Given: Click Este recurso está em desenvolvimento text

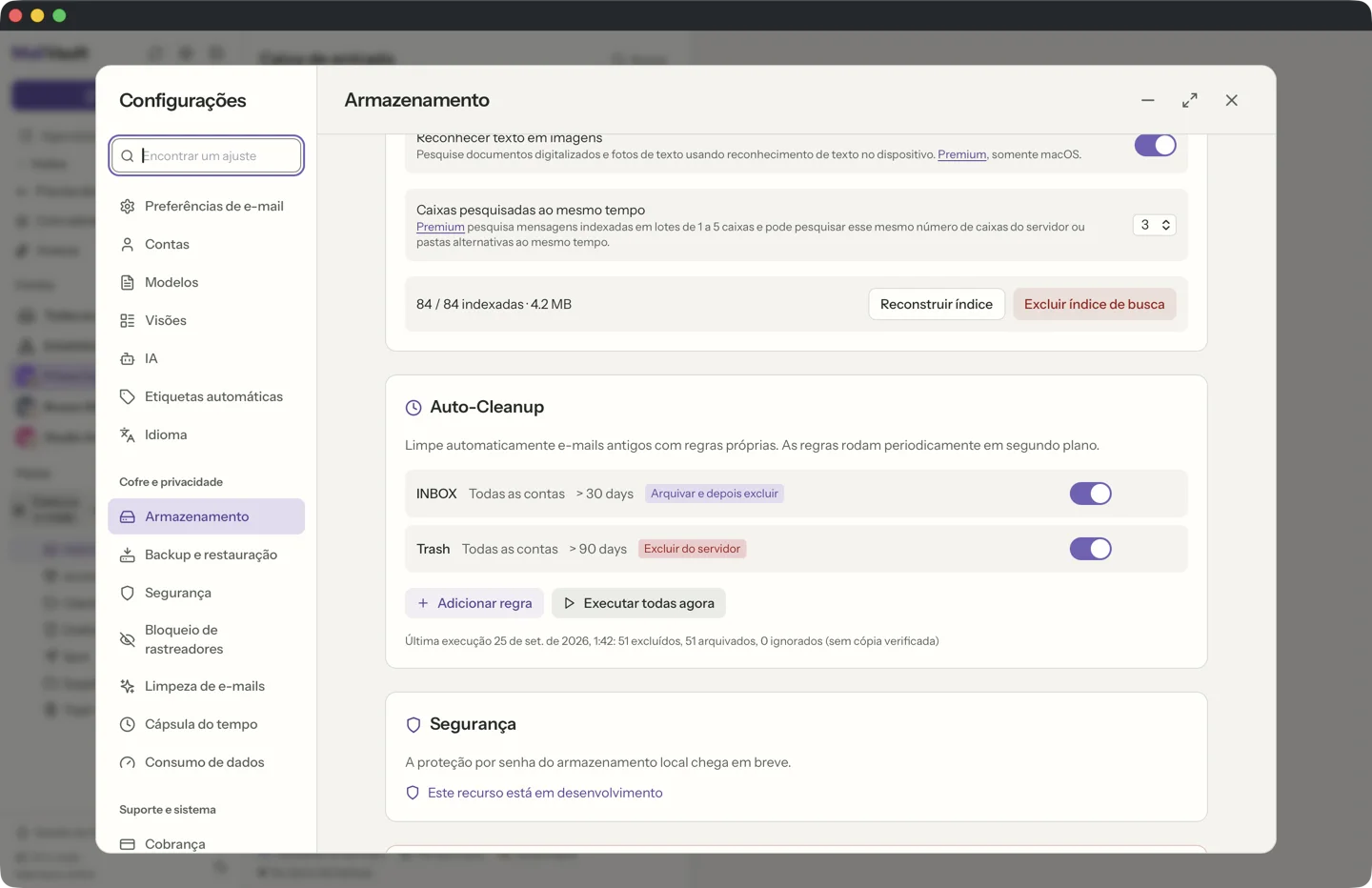Looking at the screenshot, I should 545,793.
